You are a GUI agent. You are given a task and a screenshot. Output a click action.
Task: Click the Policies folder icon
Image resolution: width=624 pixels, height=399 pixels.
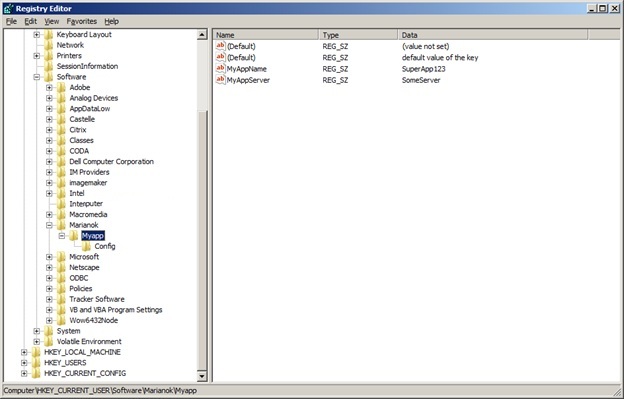click(x=61, y=289)
